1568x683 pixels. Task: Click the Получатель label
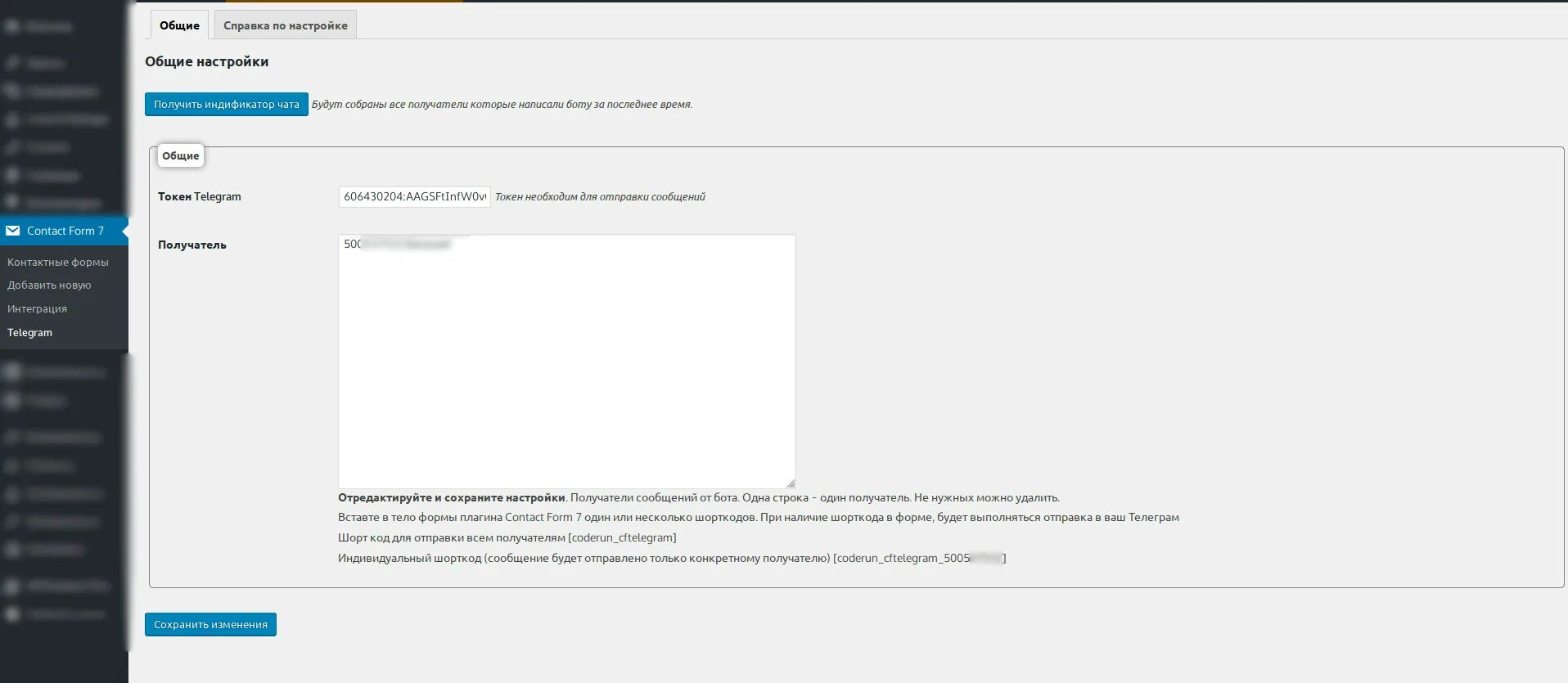[x=191, y=245]
